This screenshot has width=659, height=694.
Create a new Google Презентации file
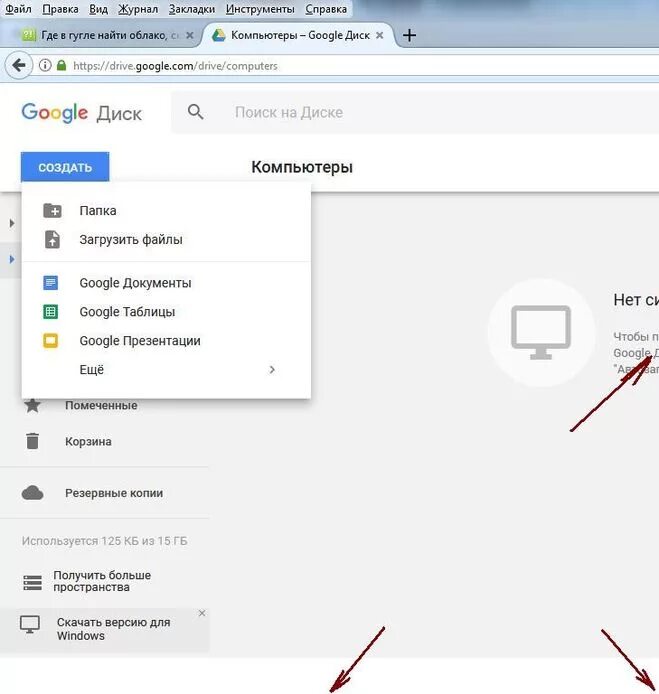point(166,341)
